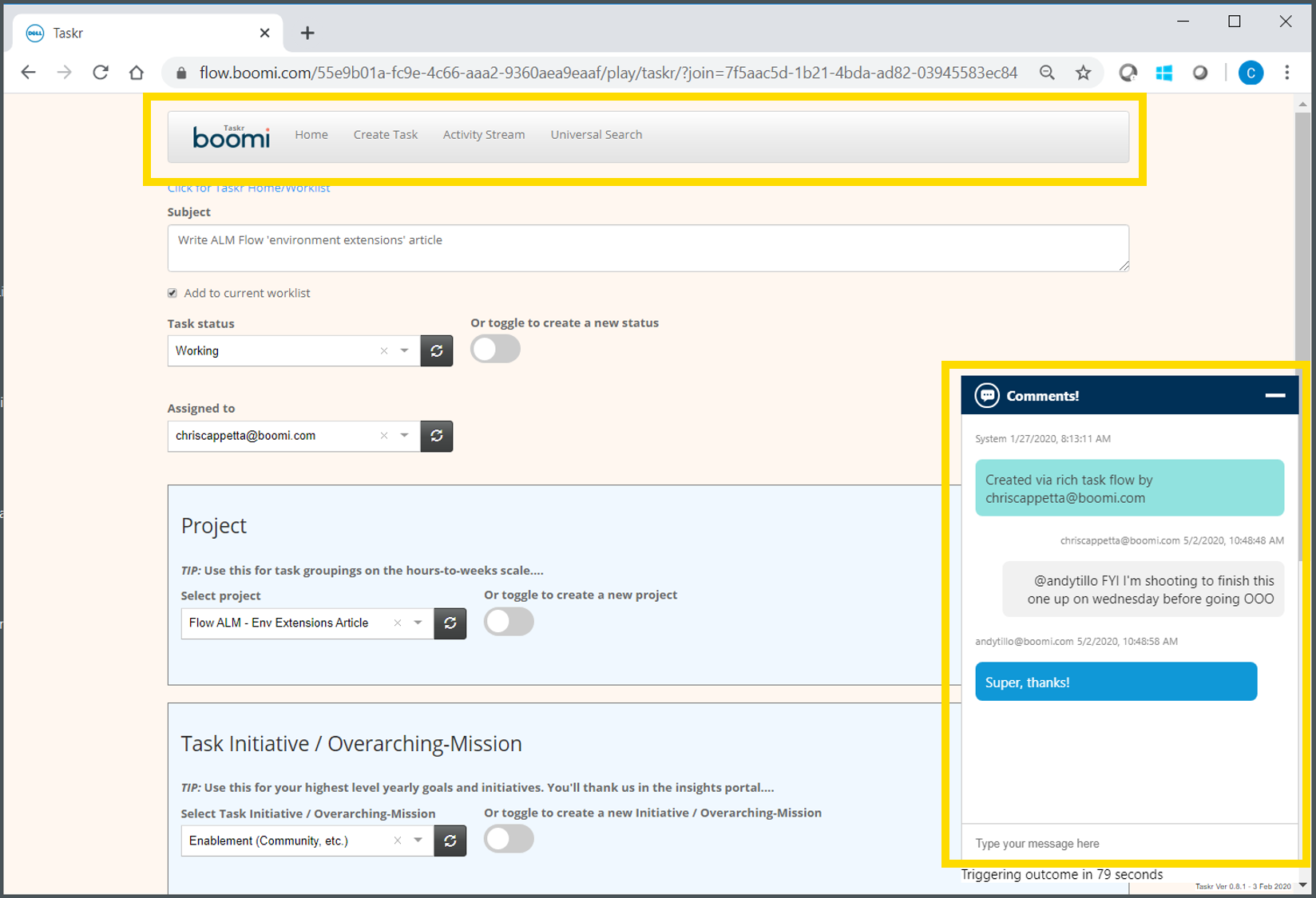
Task: Refresh the Task status options
Action: 436,350
